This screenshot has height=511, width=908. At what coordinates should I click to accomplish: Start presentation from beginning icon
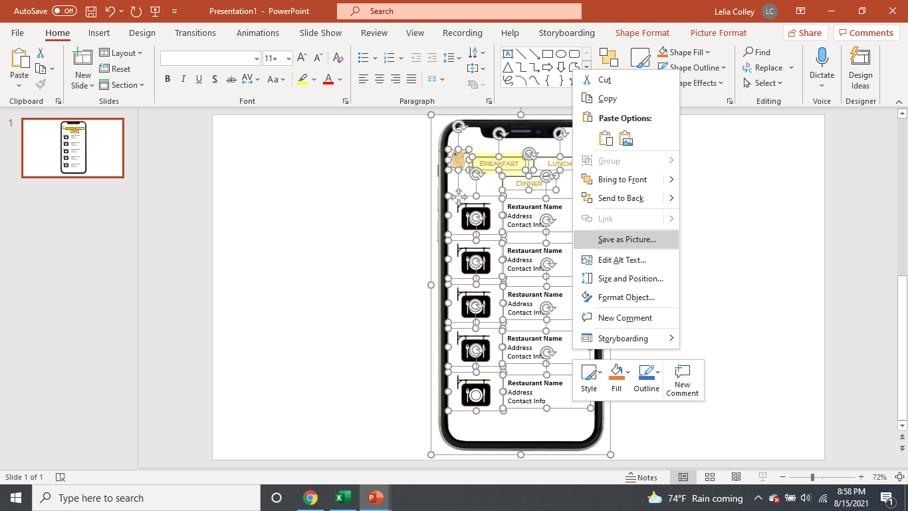[155, 11]
